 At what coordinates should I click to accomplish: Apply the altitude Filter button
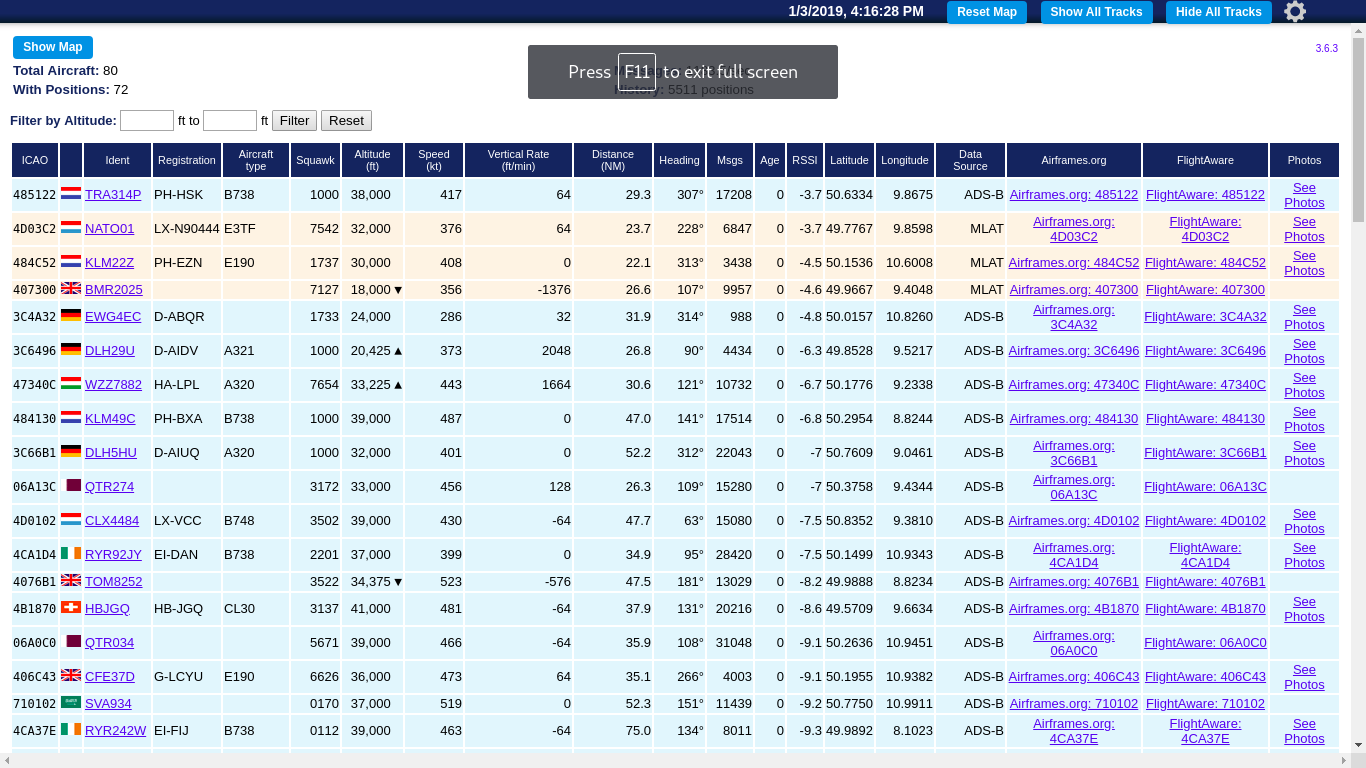tap(294, 120)
